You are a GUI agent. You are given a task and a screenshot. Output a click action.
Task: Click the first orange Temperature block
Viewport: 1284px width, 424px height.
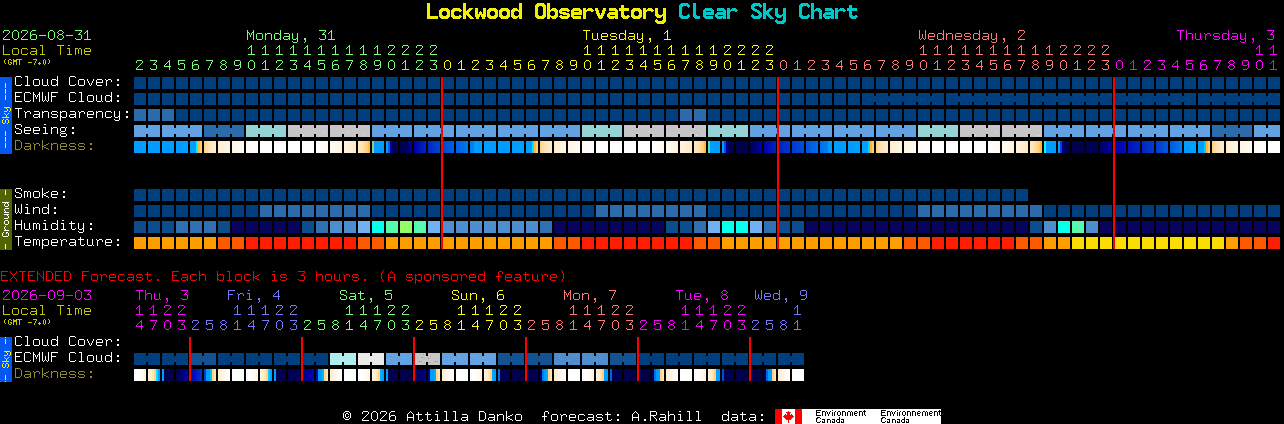pyautogui.click(x=140, y=243)
